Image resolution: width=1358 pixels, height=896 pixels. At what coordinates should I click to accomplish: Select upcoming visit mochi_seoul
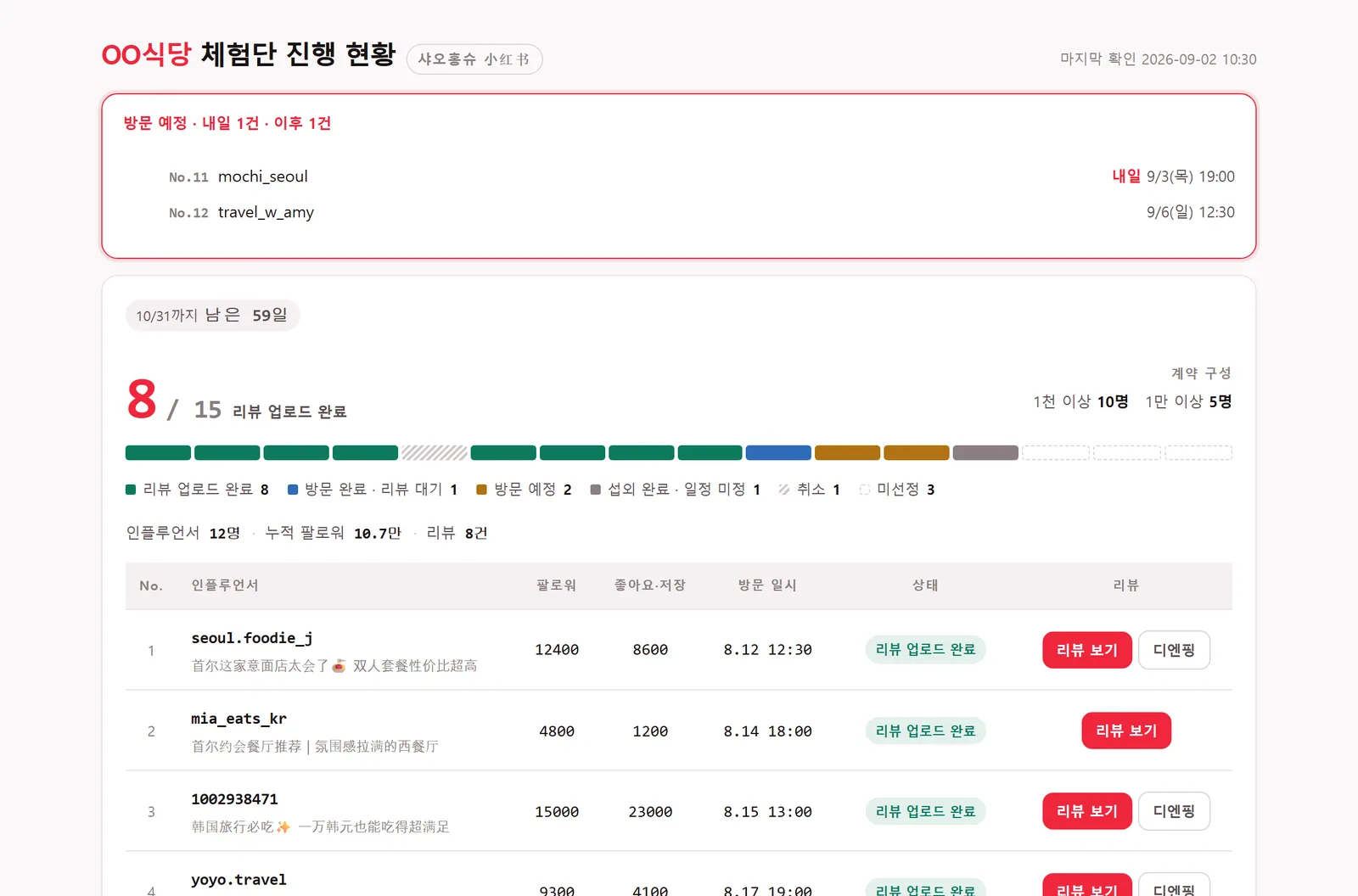coord(263,176)
